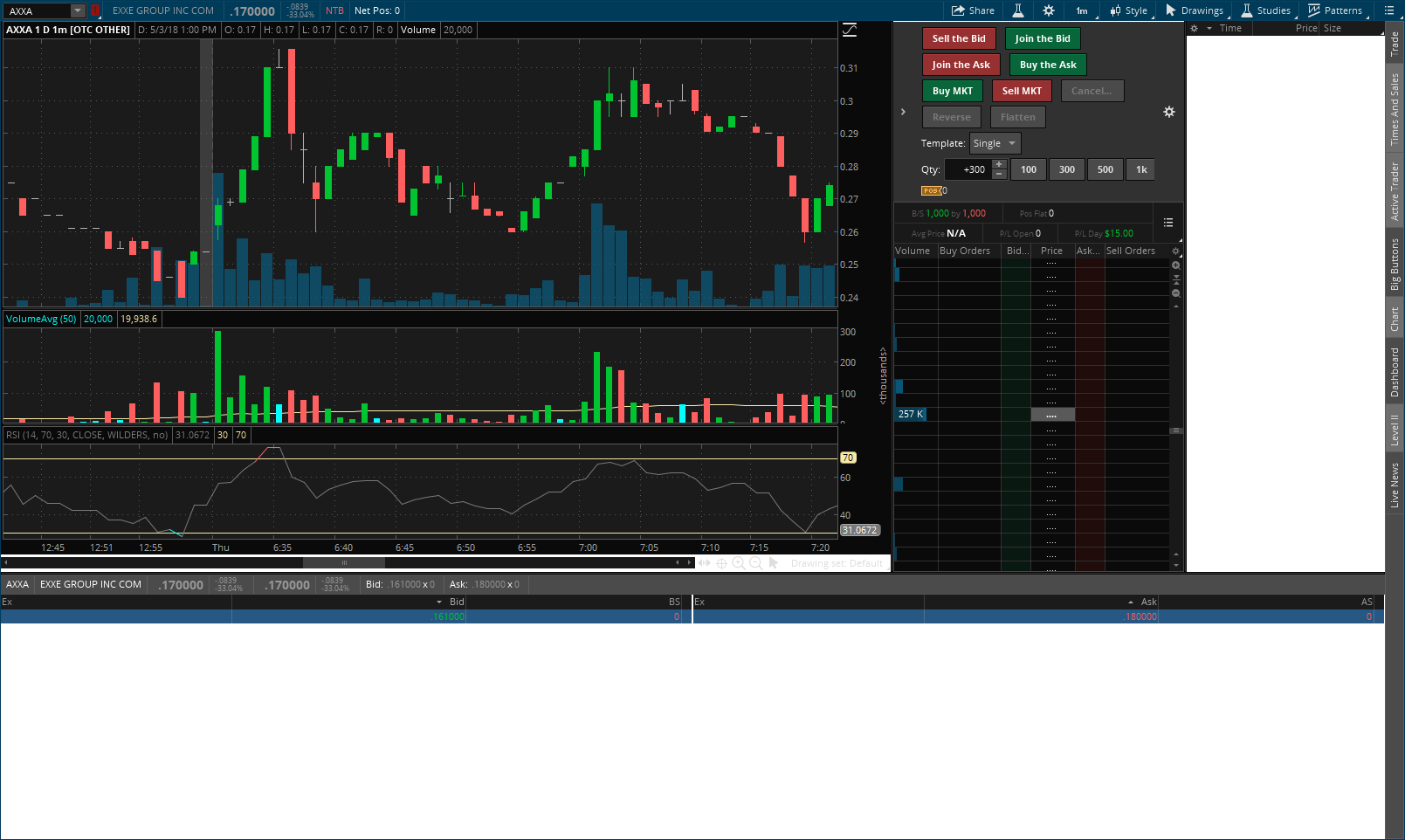Image resolution: width=1405 pixels, height=840 pixels.
Task: Click the Sell MKT button
Action: click(x=1022, y=91)
